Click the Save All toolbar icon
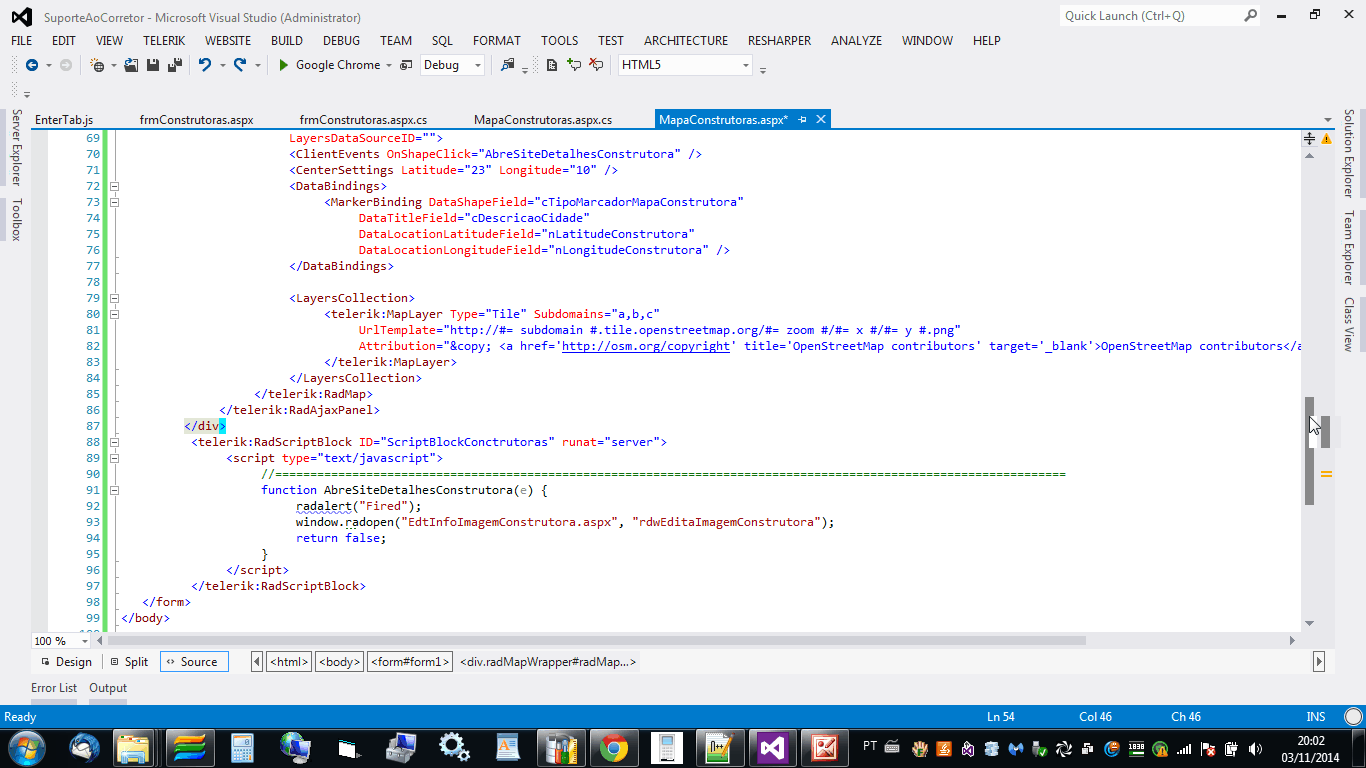Viewport: 1366px width, 768px height. pyautogui.click(x=174, y=65)
